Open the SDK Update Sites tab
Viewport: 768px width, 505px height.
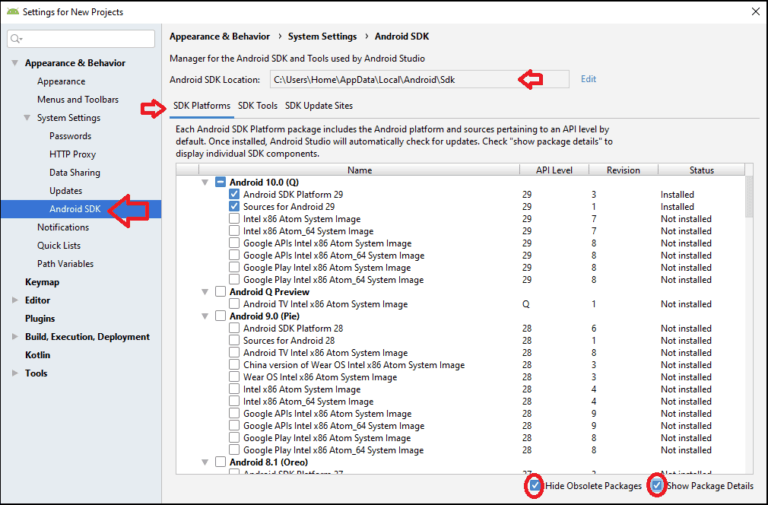319,106
